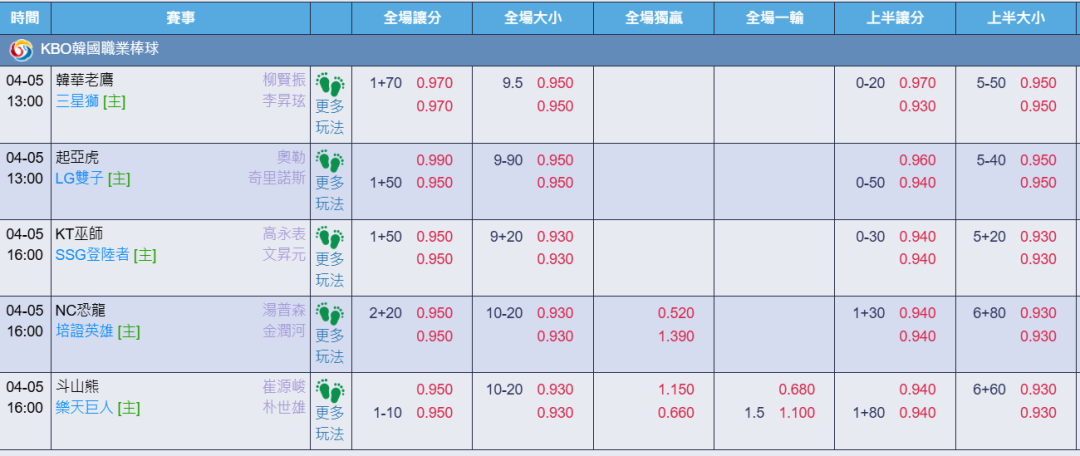Screen dimensions: 1080x456
Task: Click footprints icon for 韓華老鷹 match
Action: [331, 83]
